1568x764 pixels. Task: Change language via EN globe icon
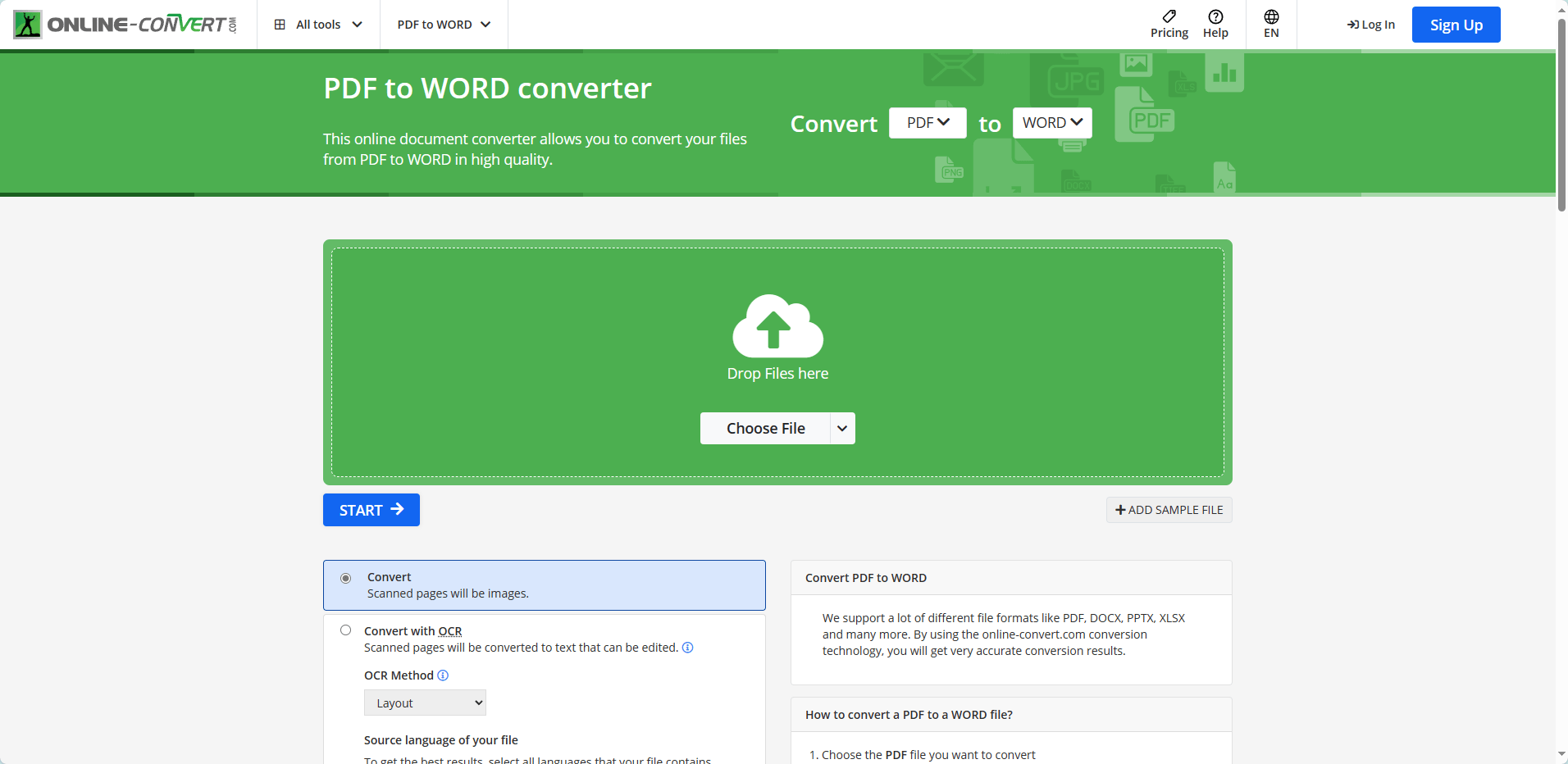1271,25
